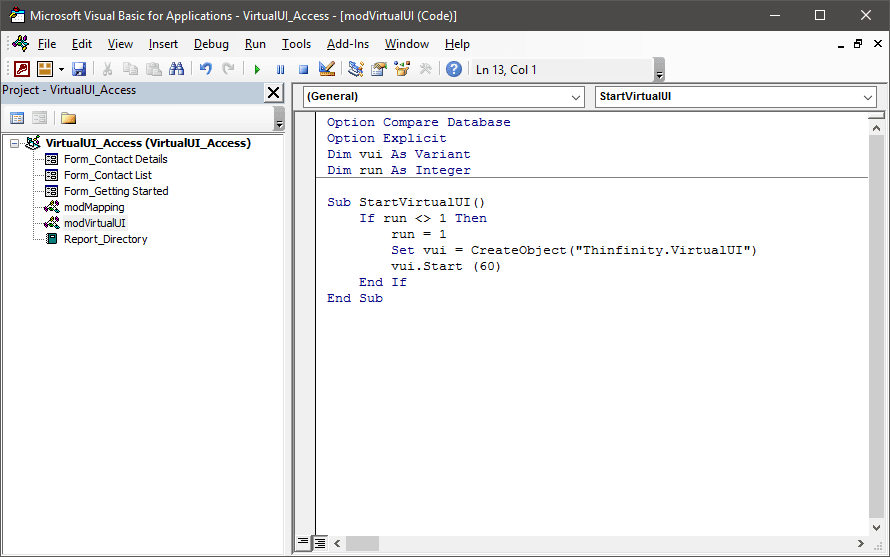The width and height of the screenshot is (890, 557).
Task: Select Form_Contact List in project tree
Action: coord(107,175)
